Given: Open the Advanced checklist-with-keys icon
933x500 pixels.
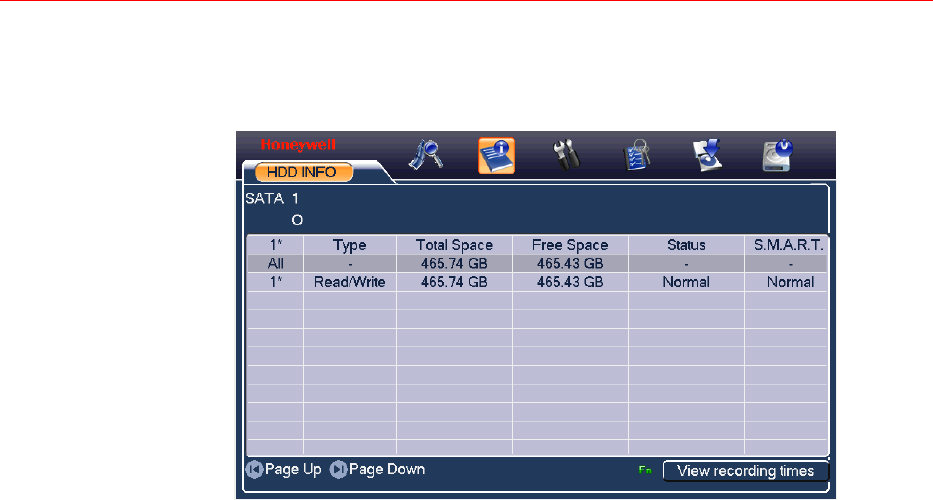Looking at the screenshot, I should pyautogui.click(x=637, y=155).
